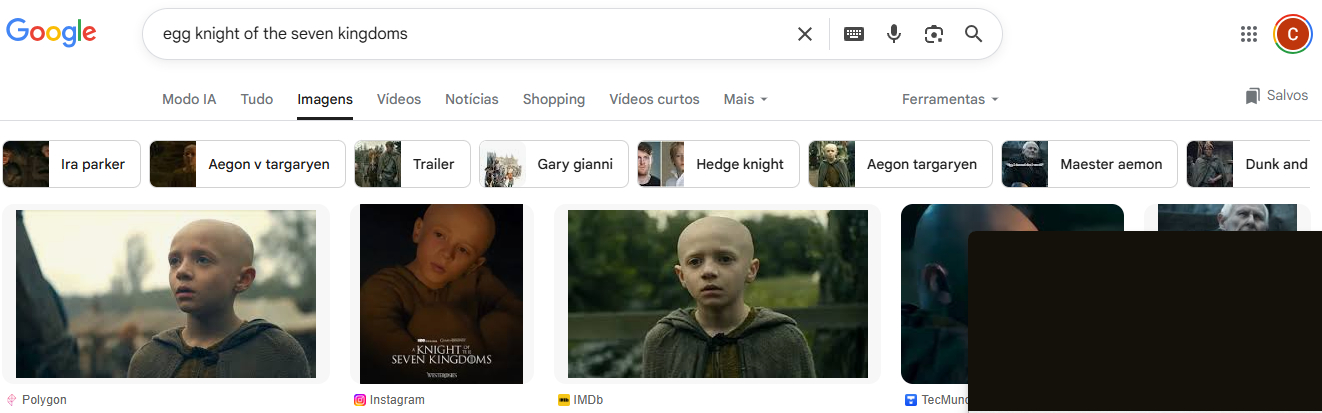Open the Polygon image result thumbnail
Screen dimensions: 1322x413
[166, 293]
